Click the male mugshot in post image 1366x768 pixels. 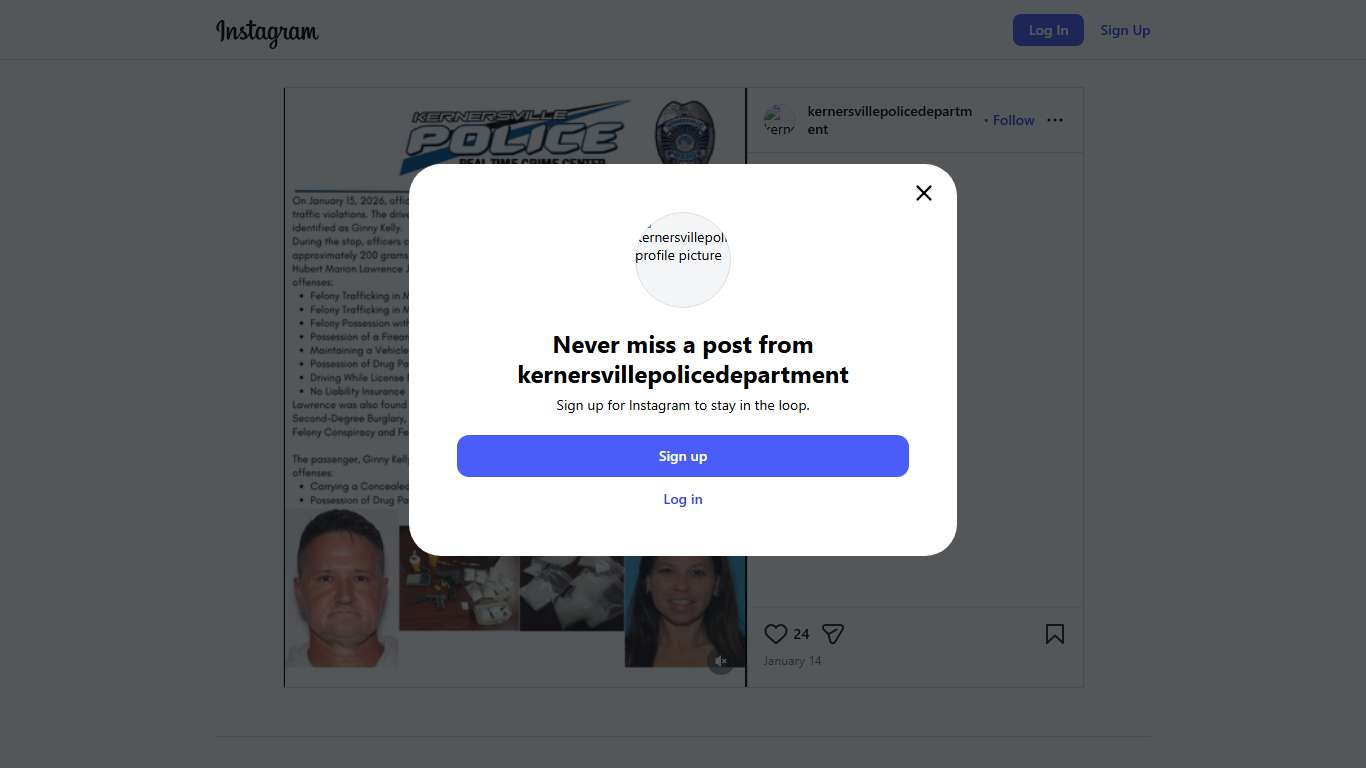[341, 588]
